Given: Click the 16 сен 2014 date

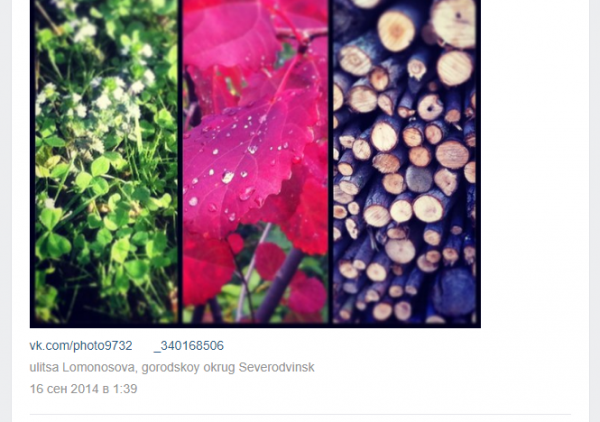Looking at the screenshot, I should pos(64,389).
